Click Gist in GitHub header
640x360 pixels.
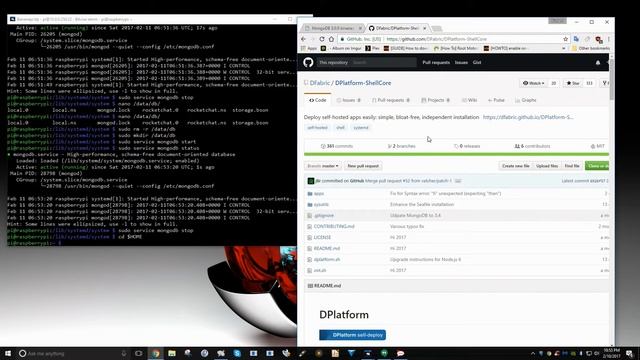point(477,62)
